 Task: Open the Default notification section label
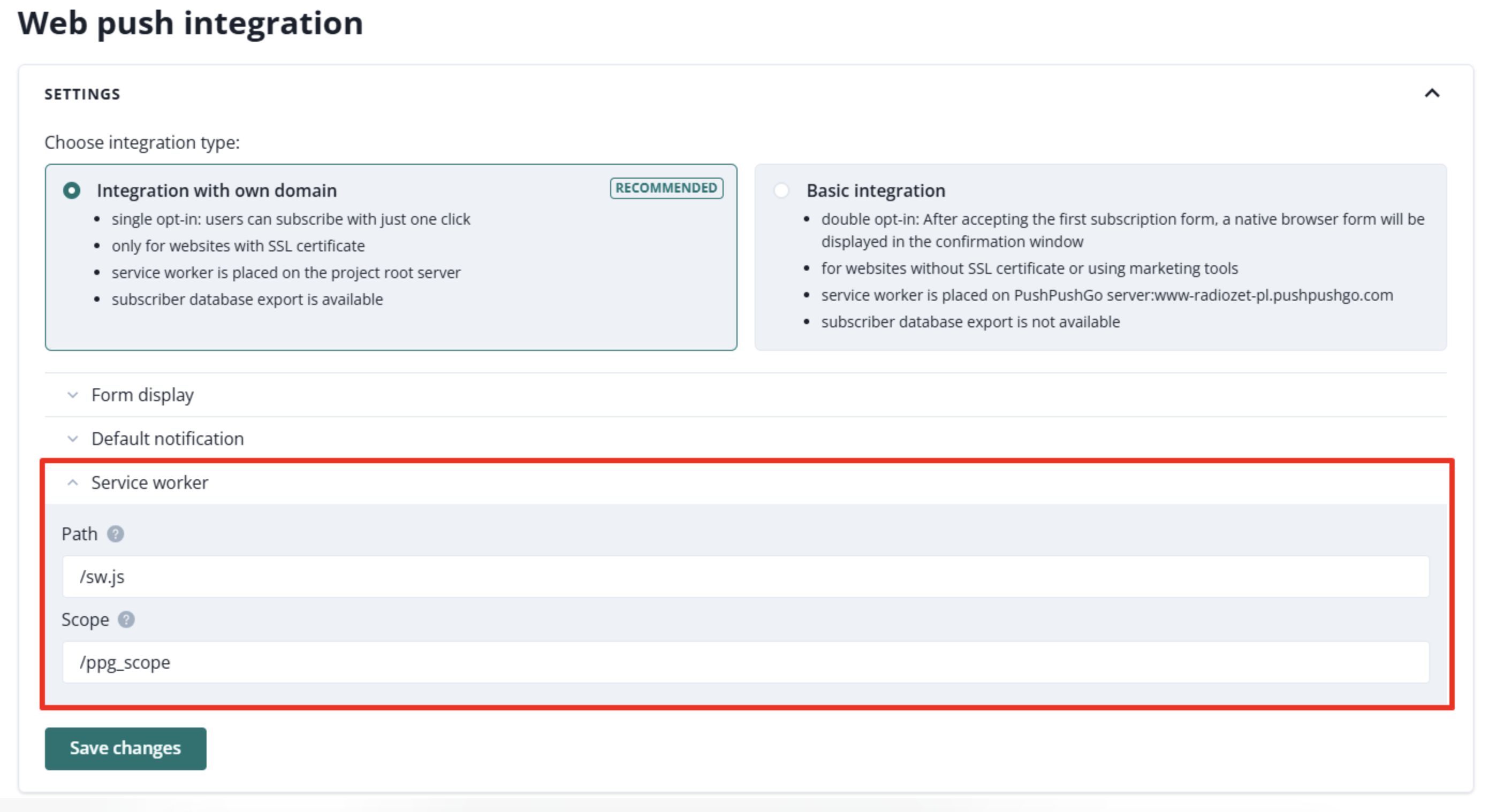168,439
